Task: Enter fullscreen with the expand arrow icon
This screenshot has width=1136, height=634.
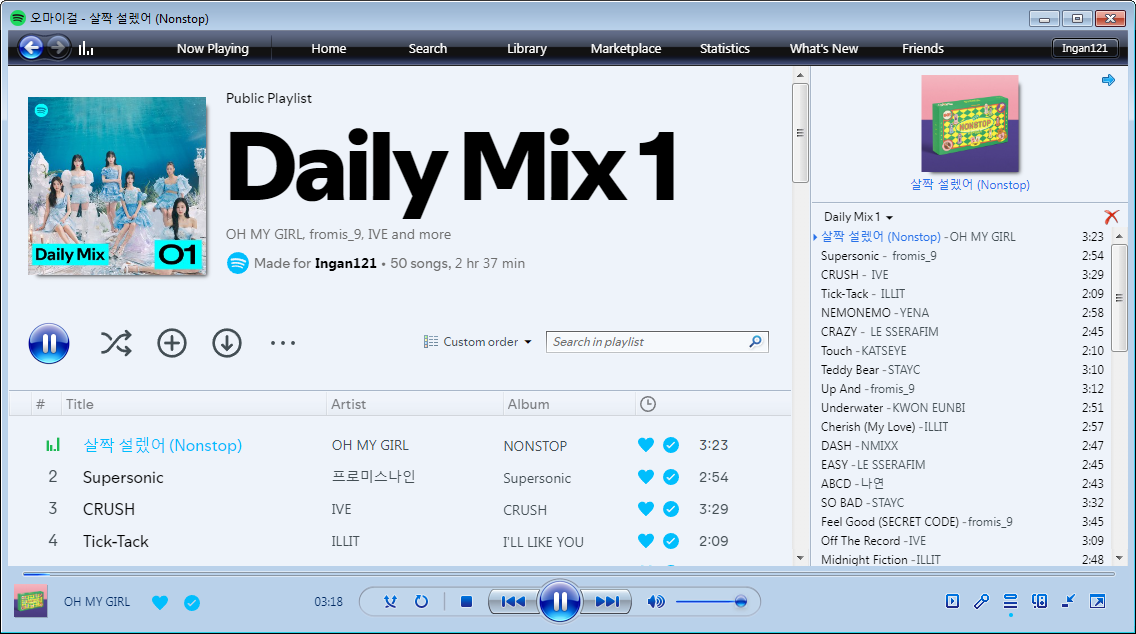Action: tap(1097, 601)
